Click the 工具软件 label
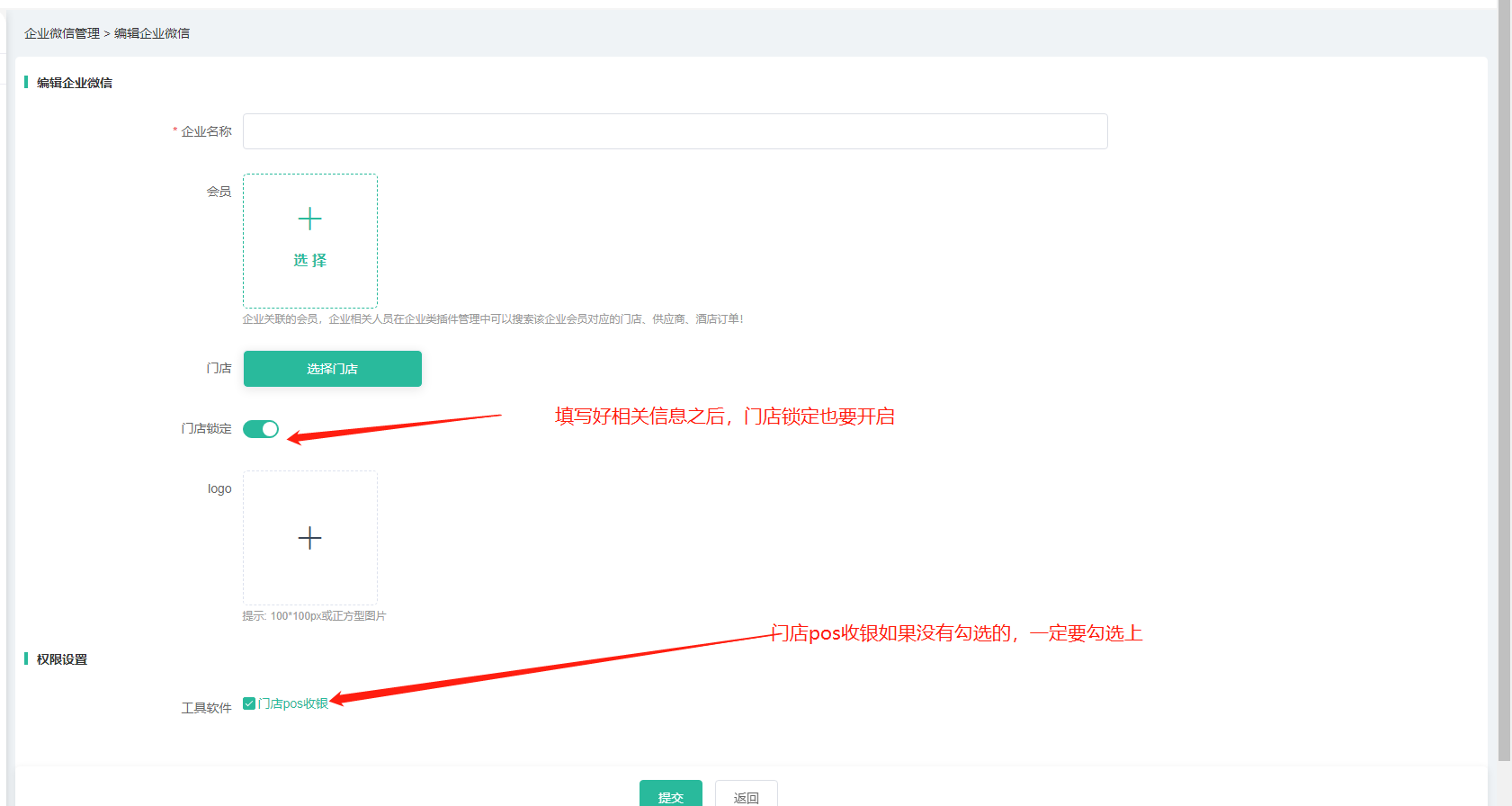Screen dimensions: 1512x806 206,708
